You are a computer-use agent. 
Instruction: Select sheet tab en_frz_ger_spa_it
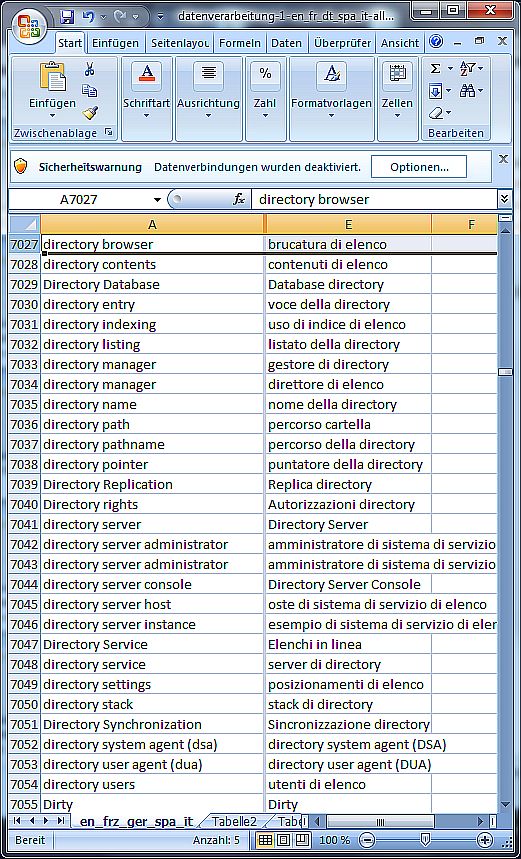136,821
